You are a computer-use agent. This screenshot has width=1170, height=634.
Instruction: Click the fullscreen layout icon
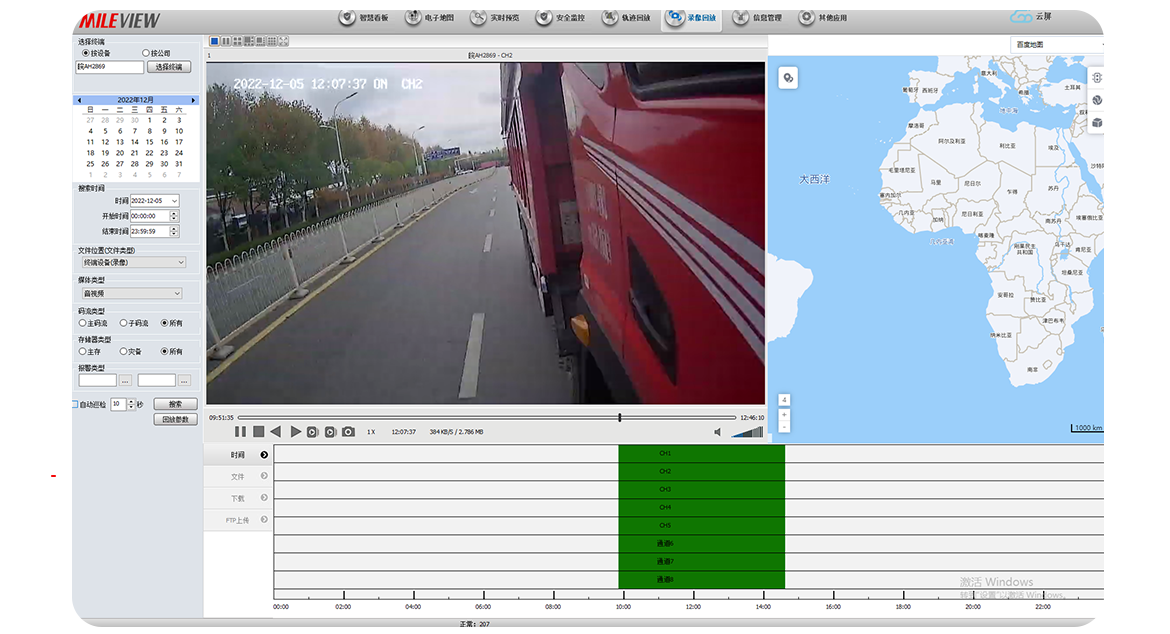(x=283, y=41)
